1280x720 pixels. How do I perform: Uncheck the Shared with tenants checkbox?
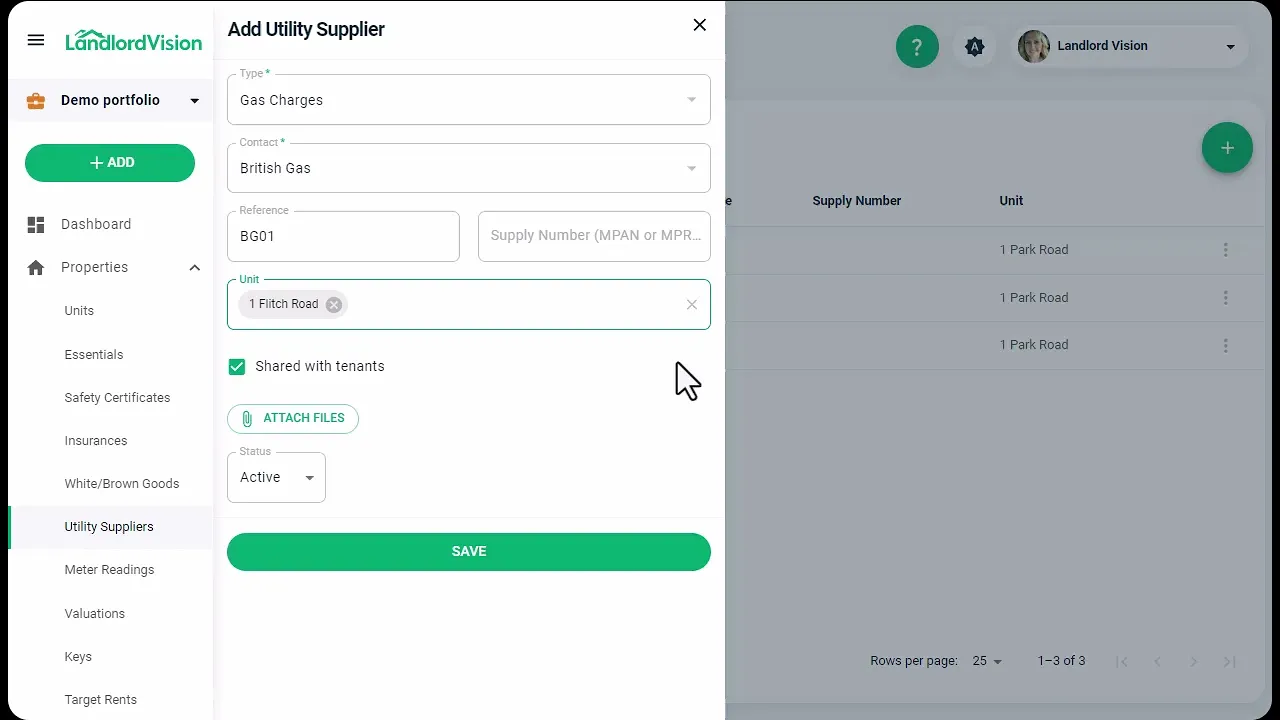237,367
